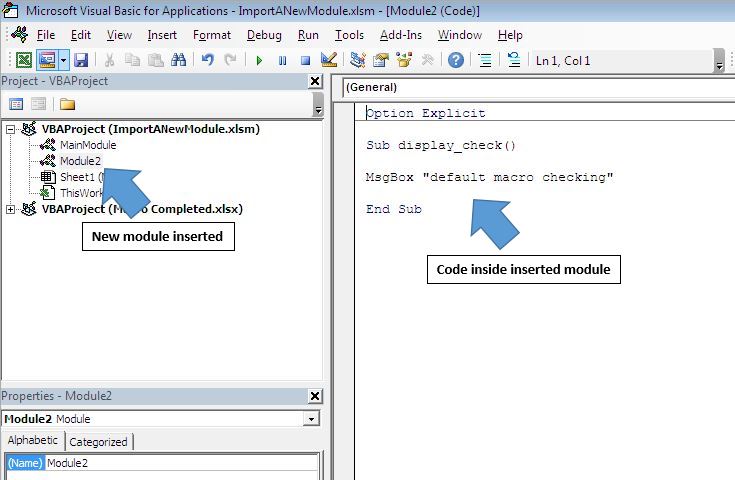Reset execution with stop icon

(x=305, y=60)
